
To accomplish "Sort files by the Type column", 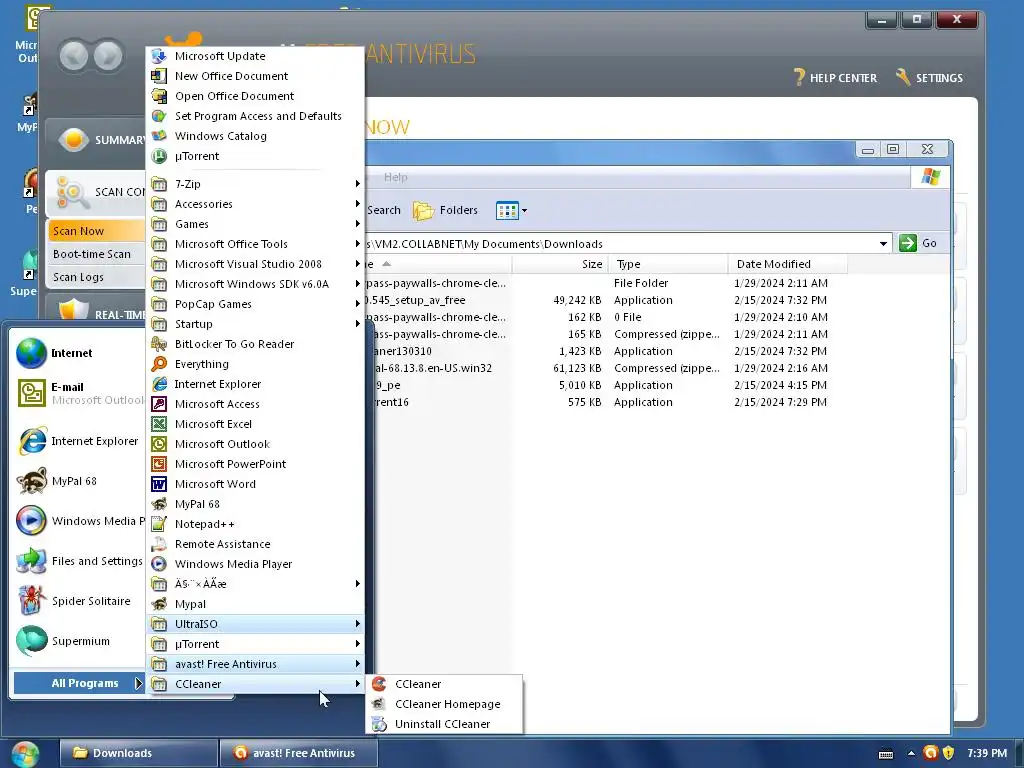I will pos(668,264).
